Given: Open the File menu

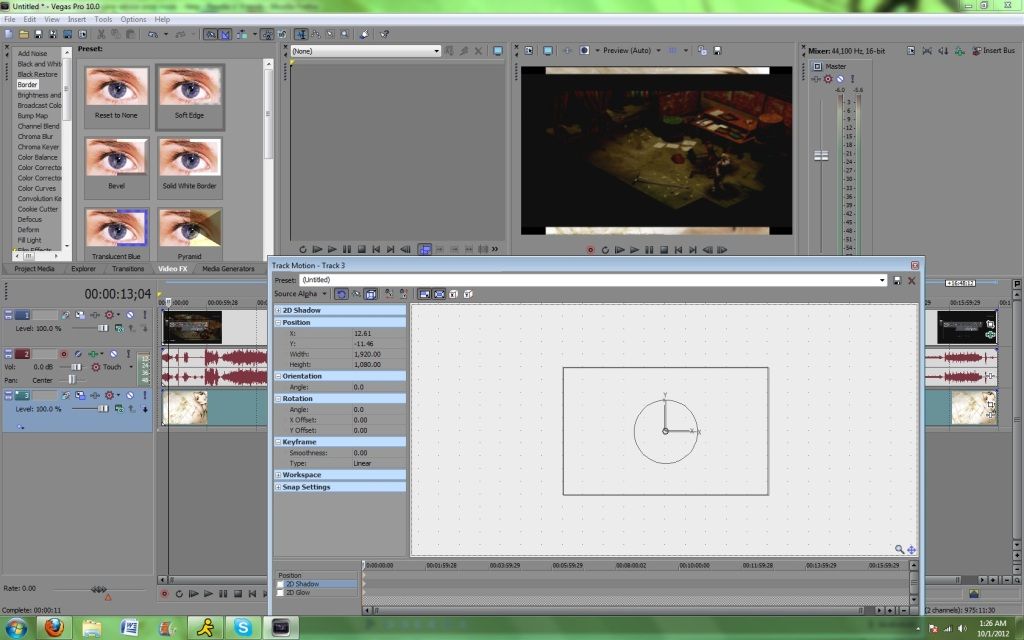Looking at the screenshot, I should (x=10, y=20).
